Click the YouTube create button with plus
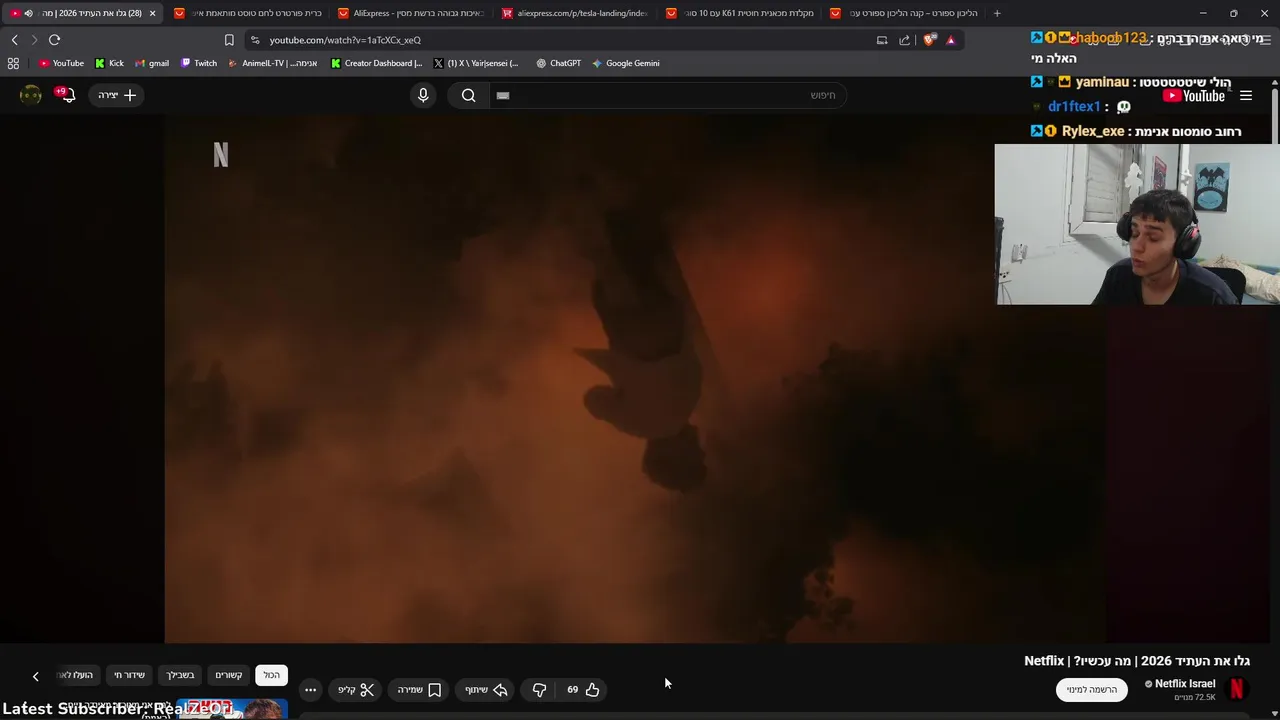Screen dimensions: 1280x720 [x=117, y=95]
